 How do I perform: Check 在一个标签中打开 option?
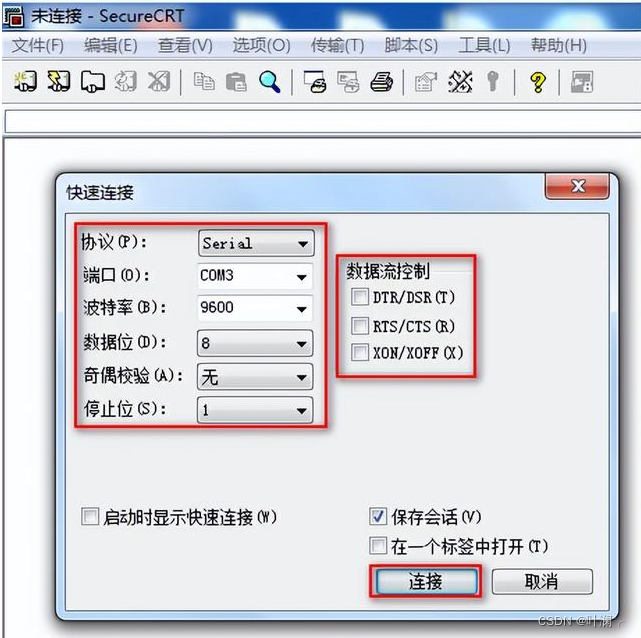(378, 546)
